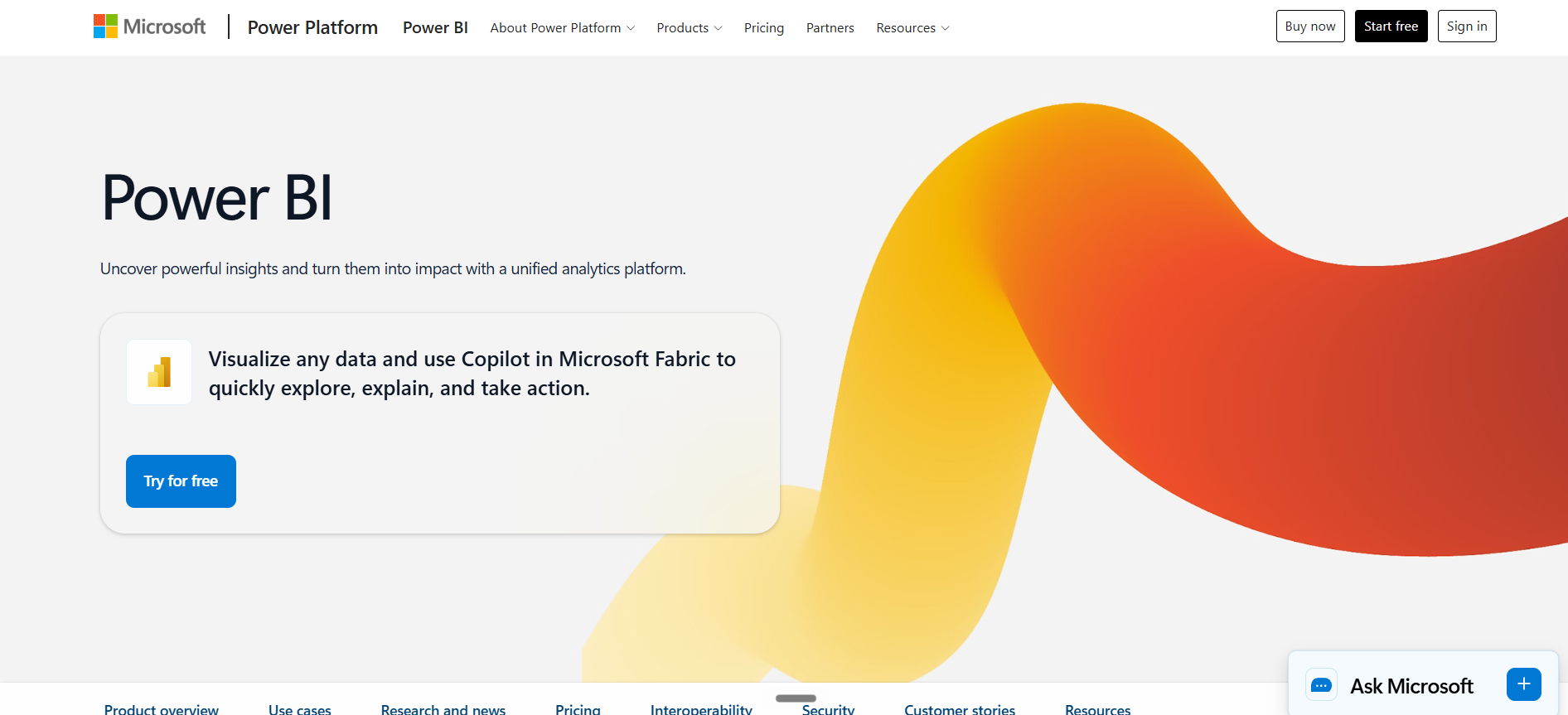Click the Start free button

pos(1391,26)
